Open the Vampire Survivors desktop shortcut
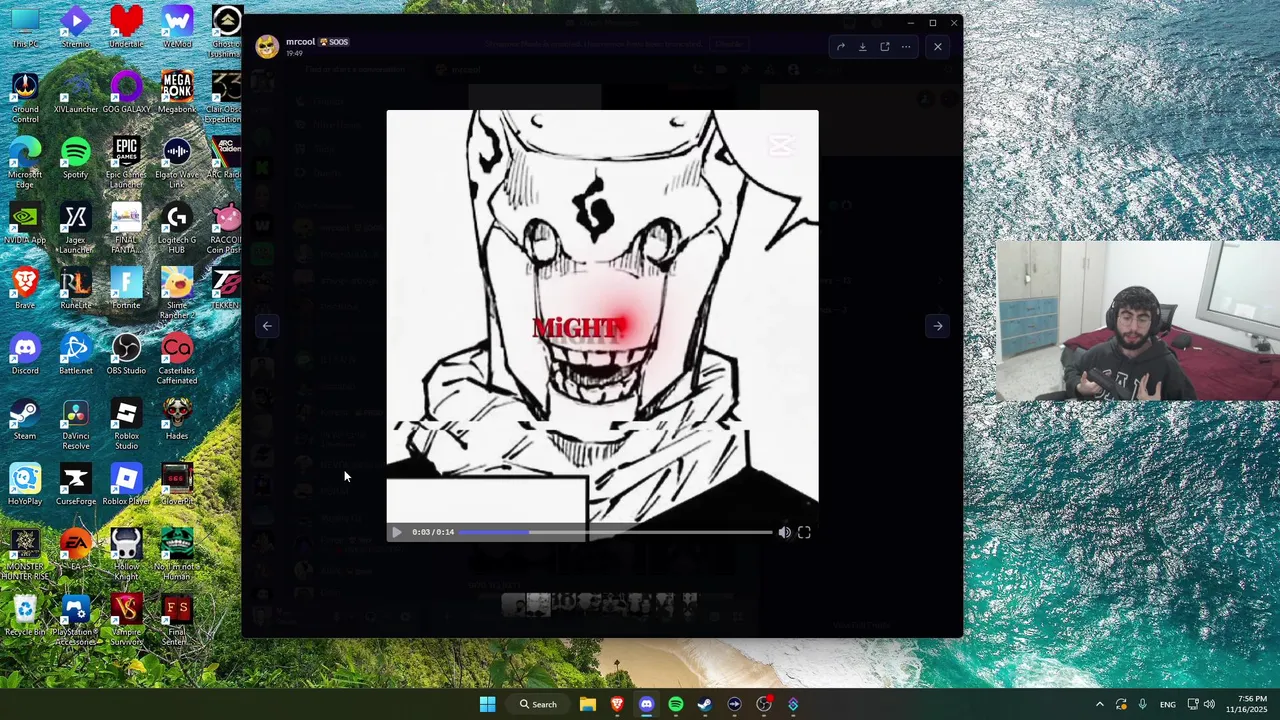 (126, 620)
